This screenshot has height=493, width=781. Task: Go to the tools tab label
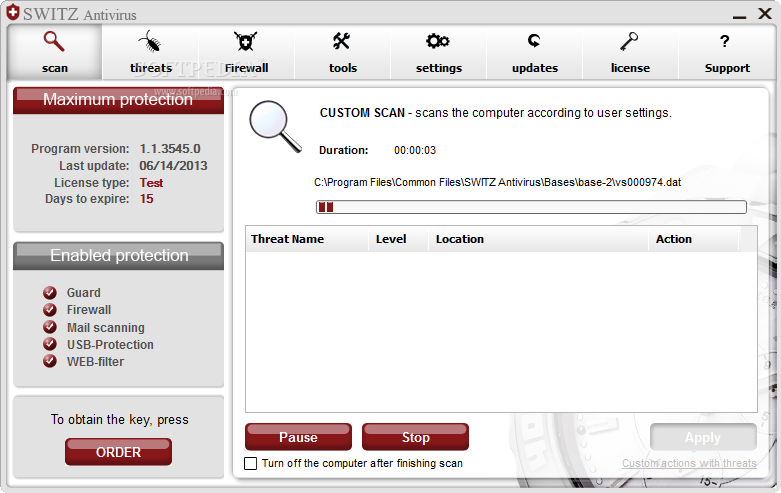point(343,68)
